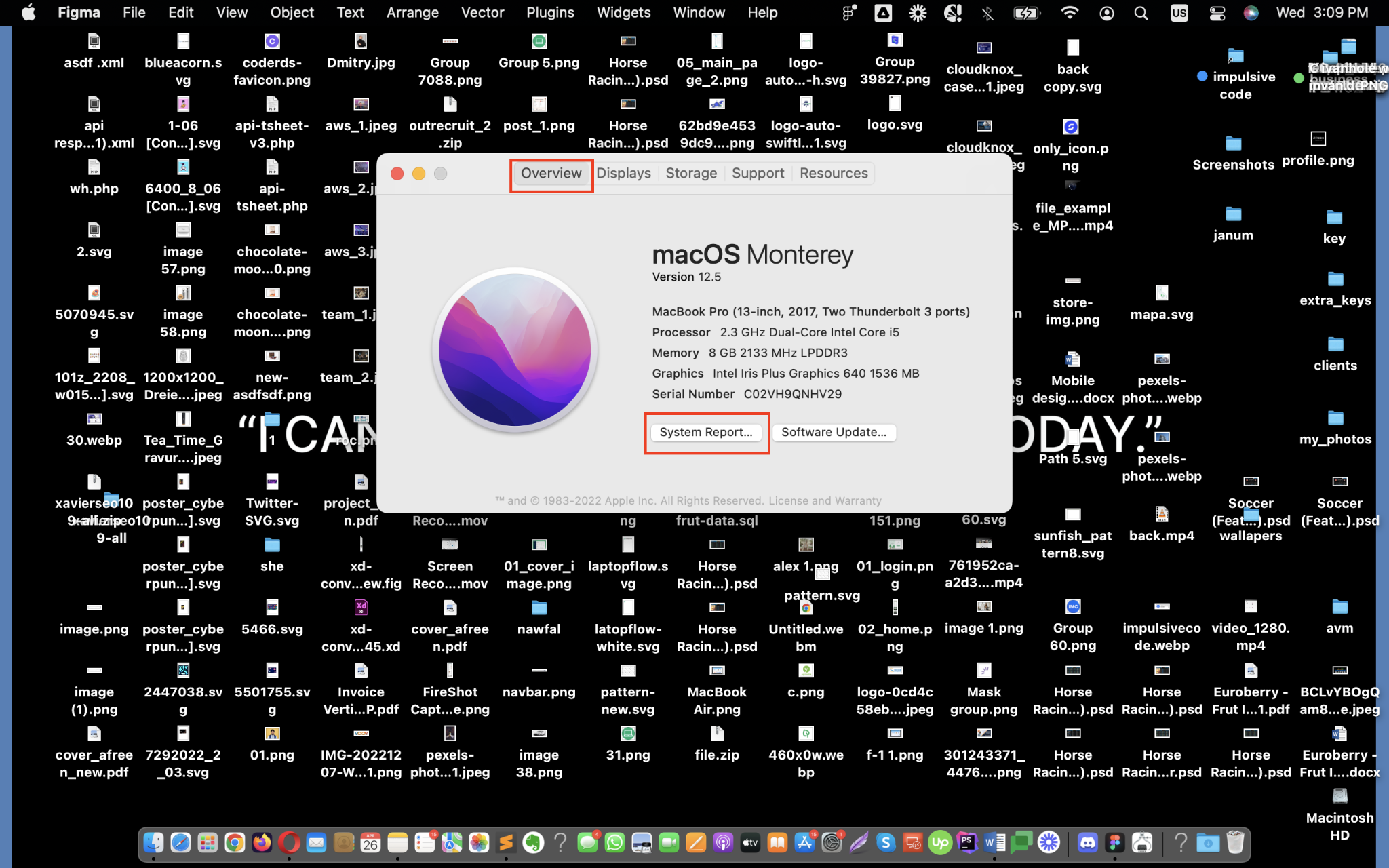Open the Upwork app in the Dock

(941, 843)
